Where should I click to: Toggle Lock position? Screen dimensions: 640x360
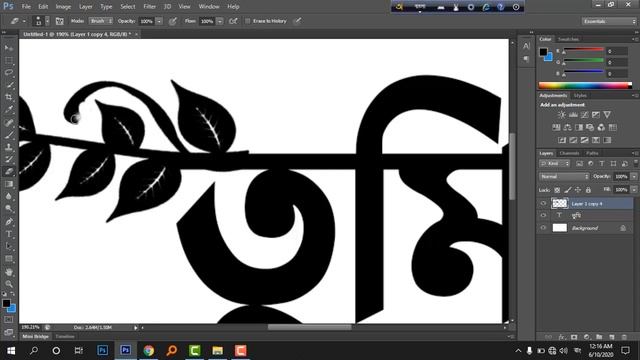pos(578,190)
